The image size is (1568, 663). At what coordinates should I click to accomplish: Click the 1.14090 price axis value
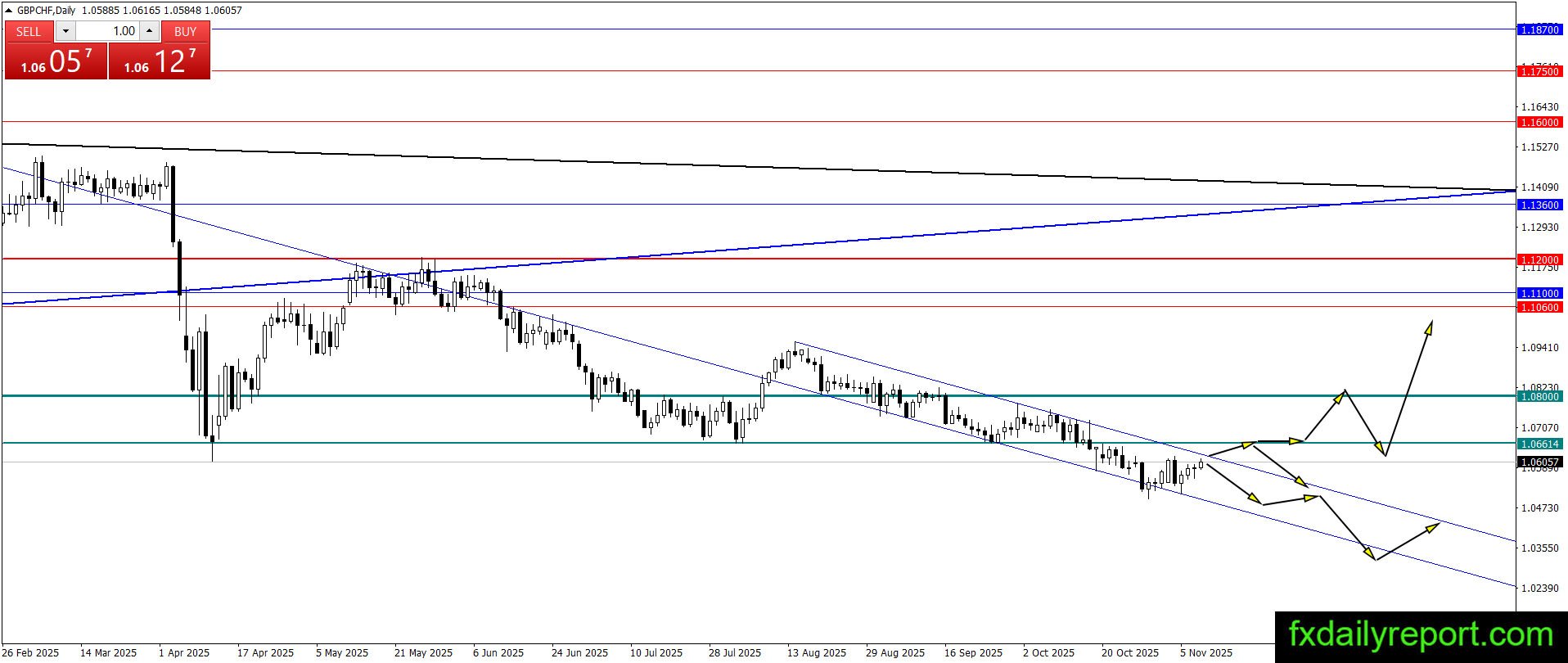(1539, 187)
